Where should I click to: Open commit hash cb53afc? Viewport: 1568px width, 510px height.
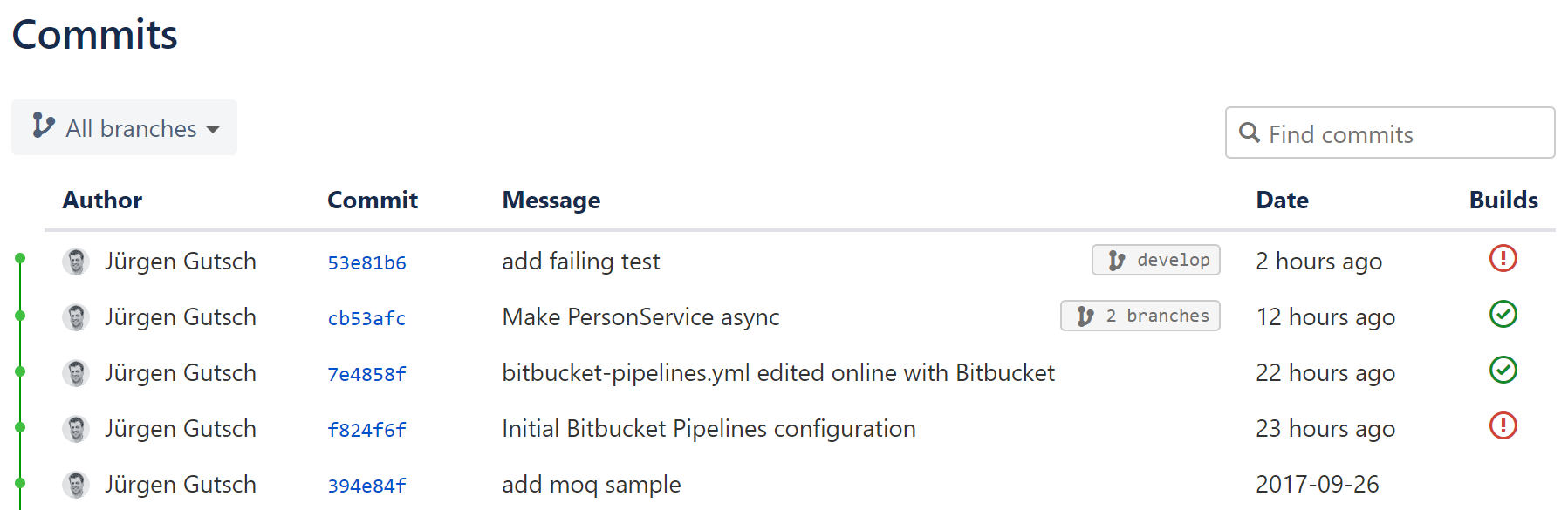(366, 318)
